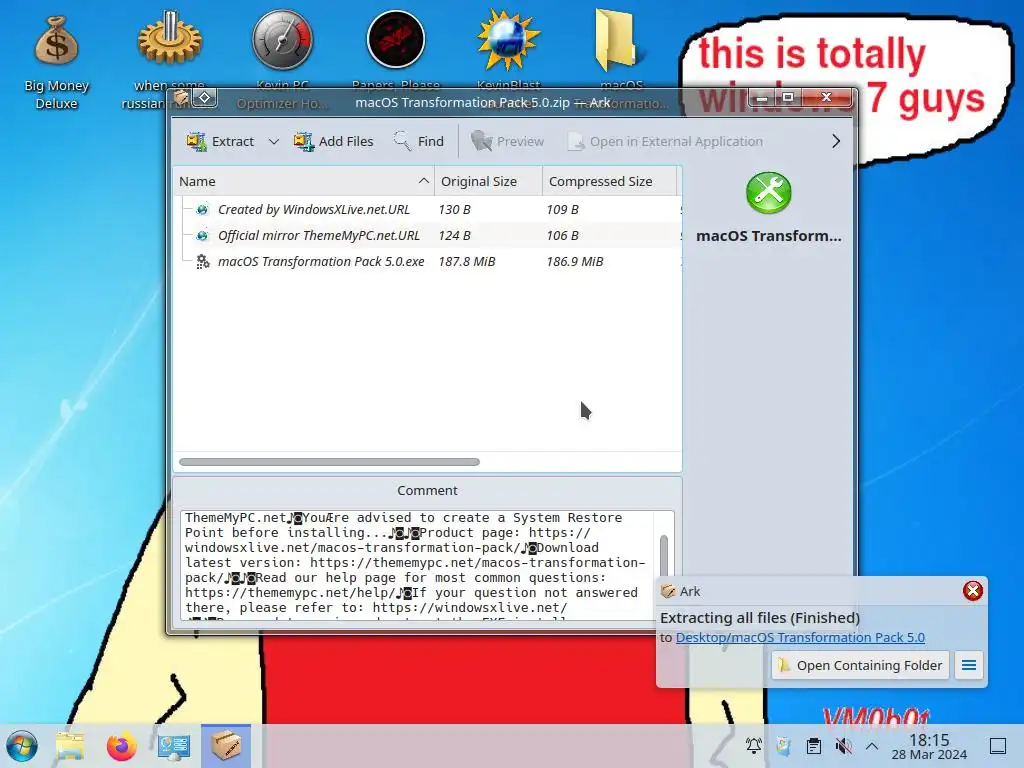
Task: Expand the toolbar overflow chevron
Action: (x=835, y=141)
